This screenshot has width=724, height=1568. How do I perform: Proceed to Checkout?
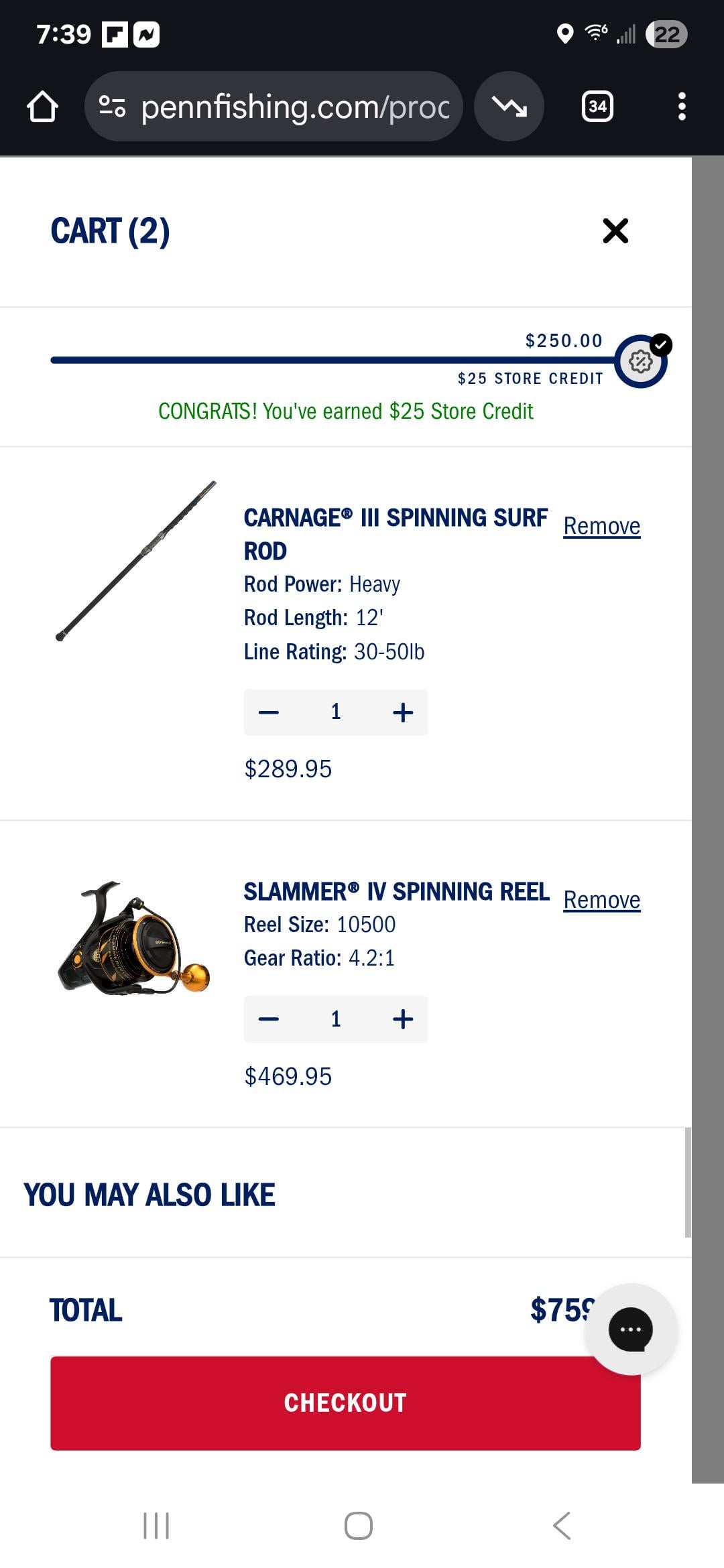click(x=345, y=1403)
